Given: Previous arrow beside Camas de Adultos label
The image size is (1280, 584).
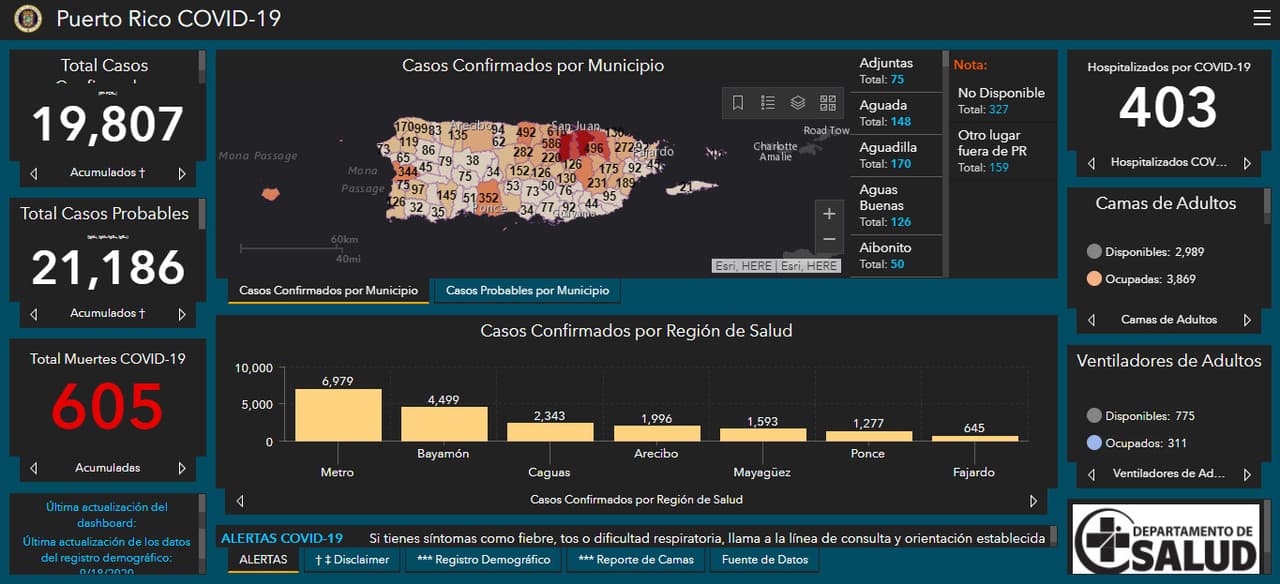Looking at the screenshot, I should [1091, 320].
